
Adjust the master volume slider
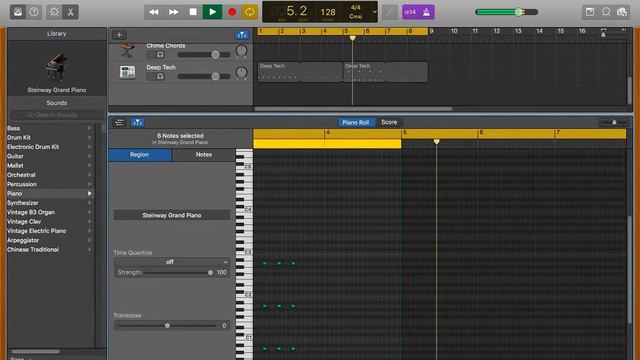click(x=507, y=12)
